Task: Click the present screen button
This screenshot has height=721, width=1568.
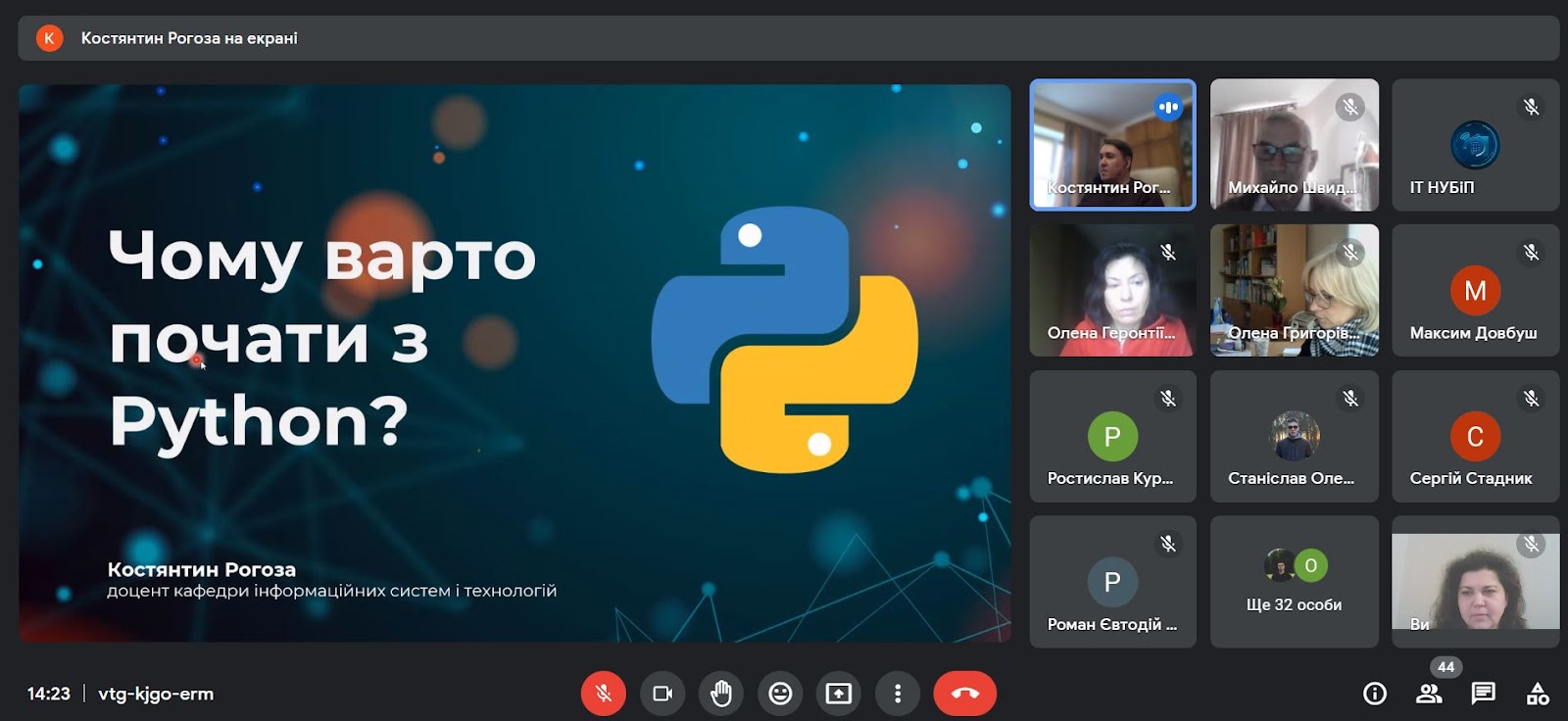Action: (x=839, y=694)
